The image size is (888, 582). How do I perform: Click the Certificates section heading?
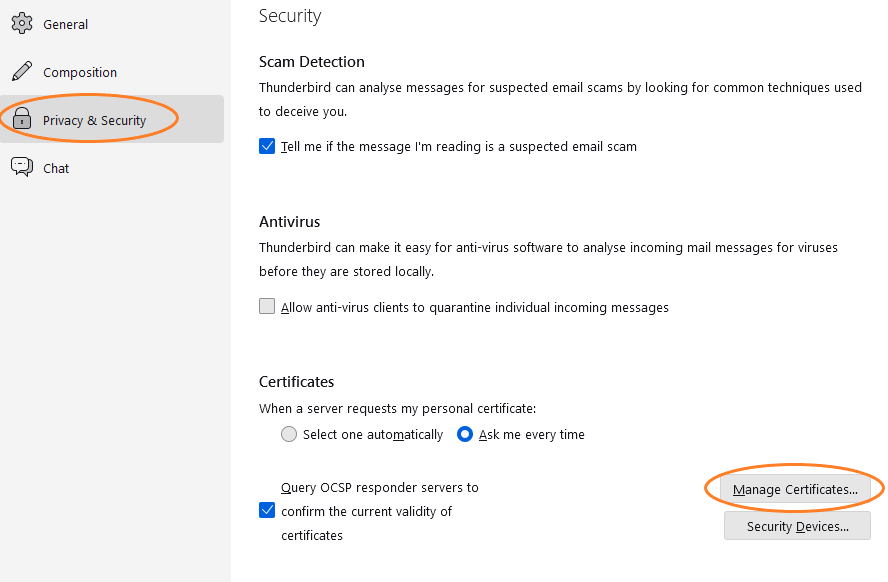point(296,381)
